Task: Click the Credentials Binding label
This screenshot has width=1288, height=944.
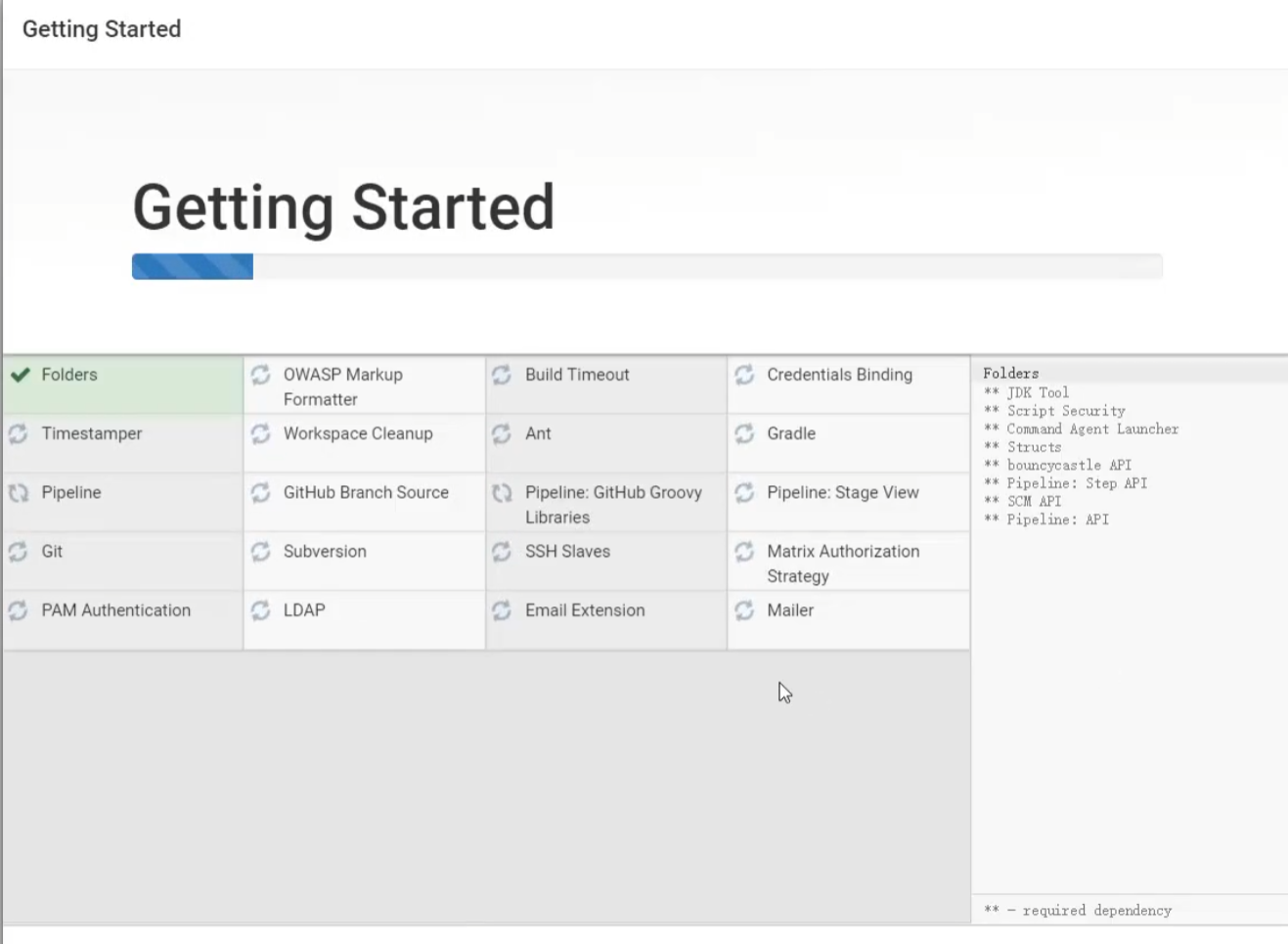Action: [839, 375]
